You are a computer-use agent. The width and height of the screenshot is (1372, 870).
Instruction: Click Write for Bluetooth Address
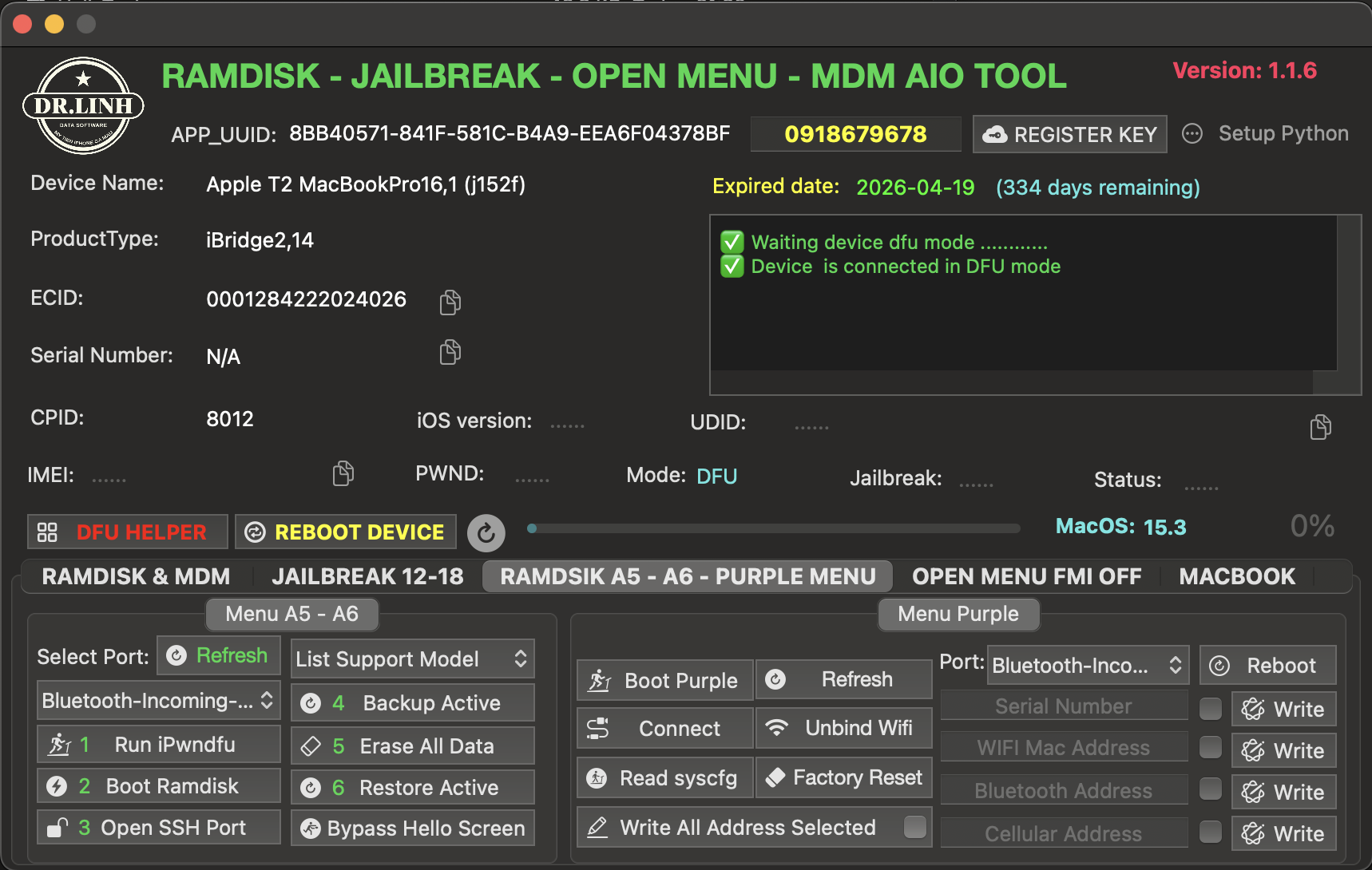point(1283,792)
